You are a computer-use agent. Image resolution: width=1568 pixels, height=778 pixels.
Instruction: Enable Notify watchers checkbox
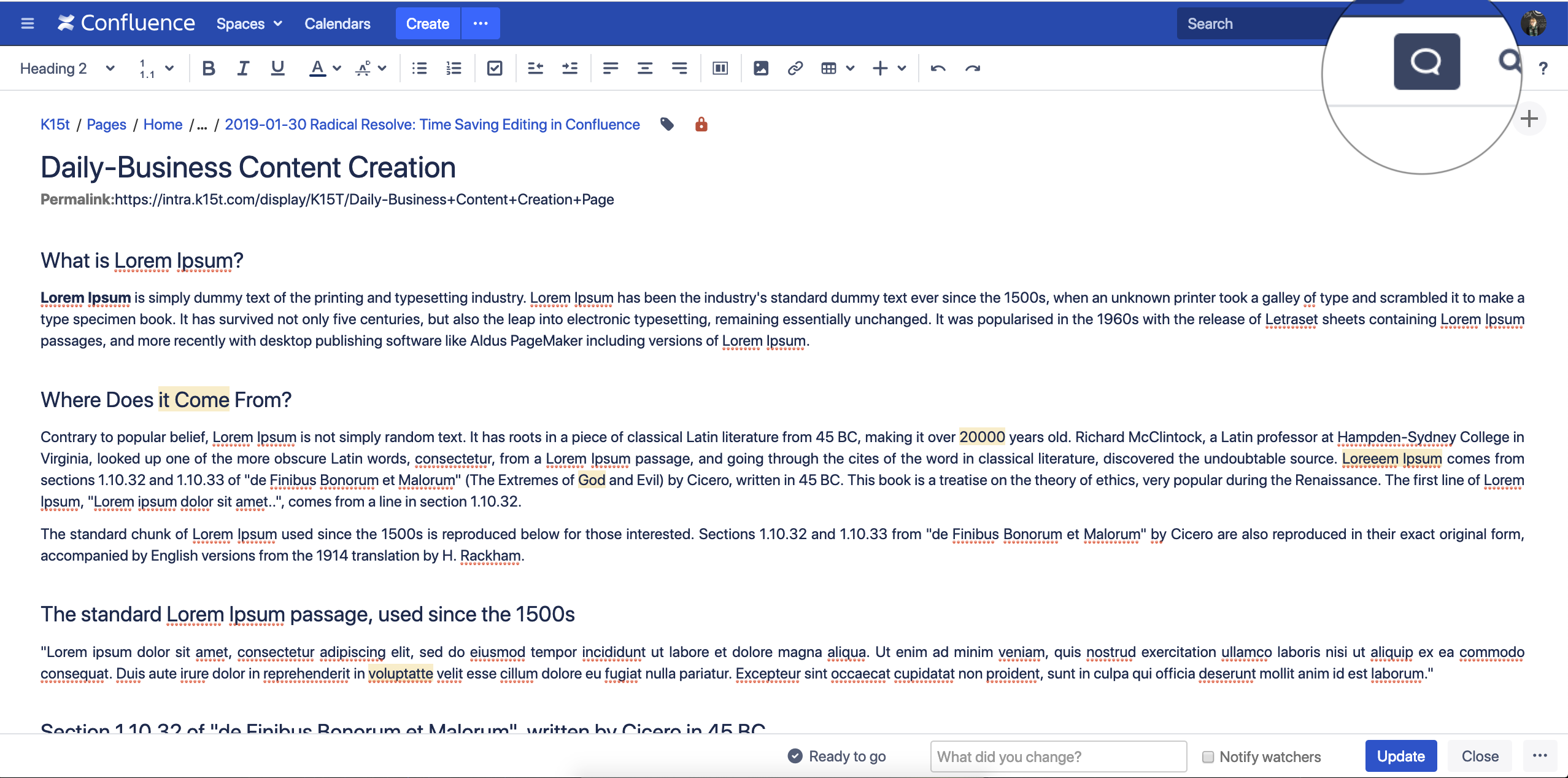pyautogui.click(x=1208, y=757)
